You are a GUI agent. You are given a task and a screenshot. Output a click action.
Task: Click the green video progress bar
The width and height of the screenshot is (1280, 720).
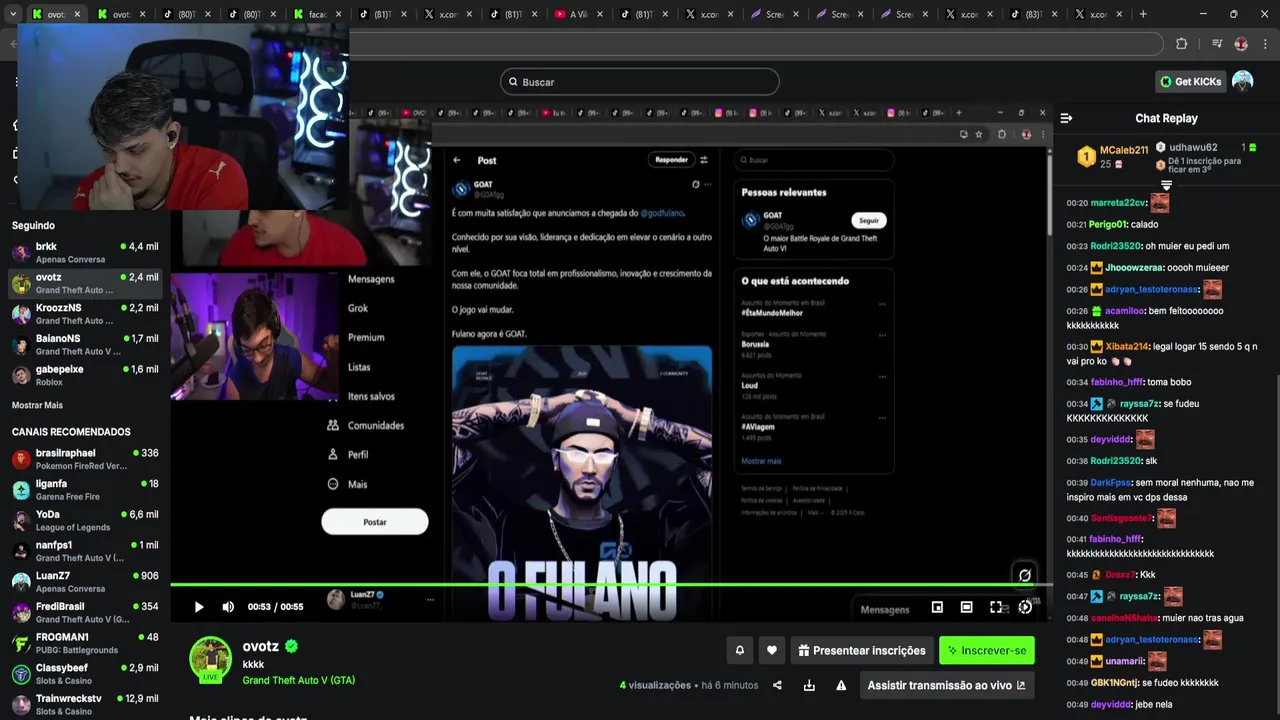pos(611,585)
